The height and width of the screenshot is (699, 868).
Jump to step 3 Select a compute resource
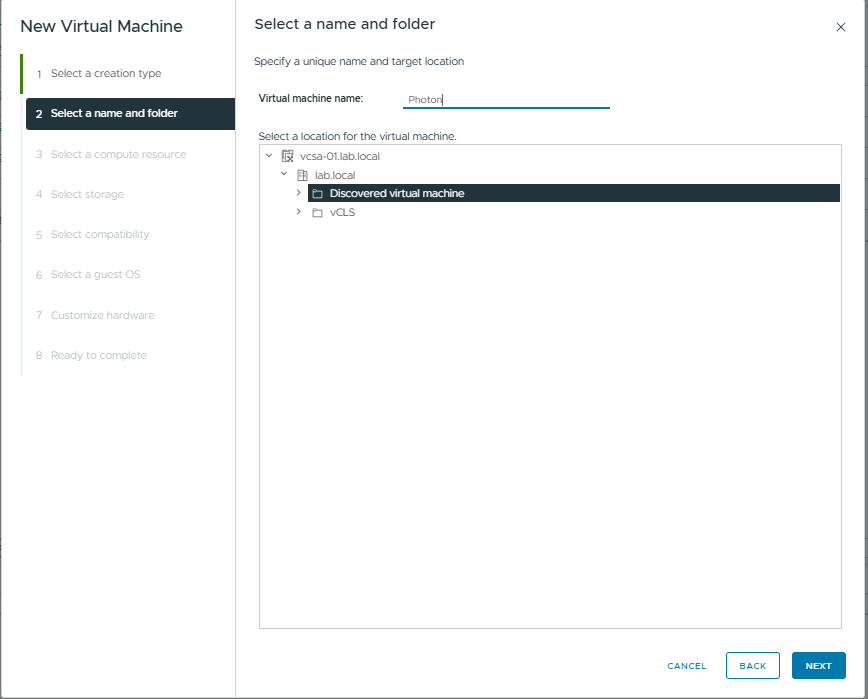click(118, 155)
